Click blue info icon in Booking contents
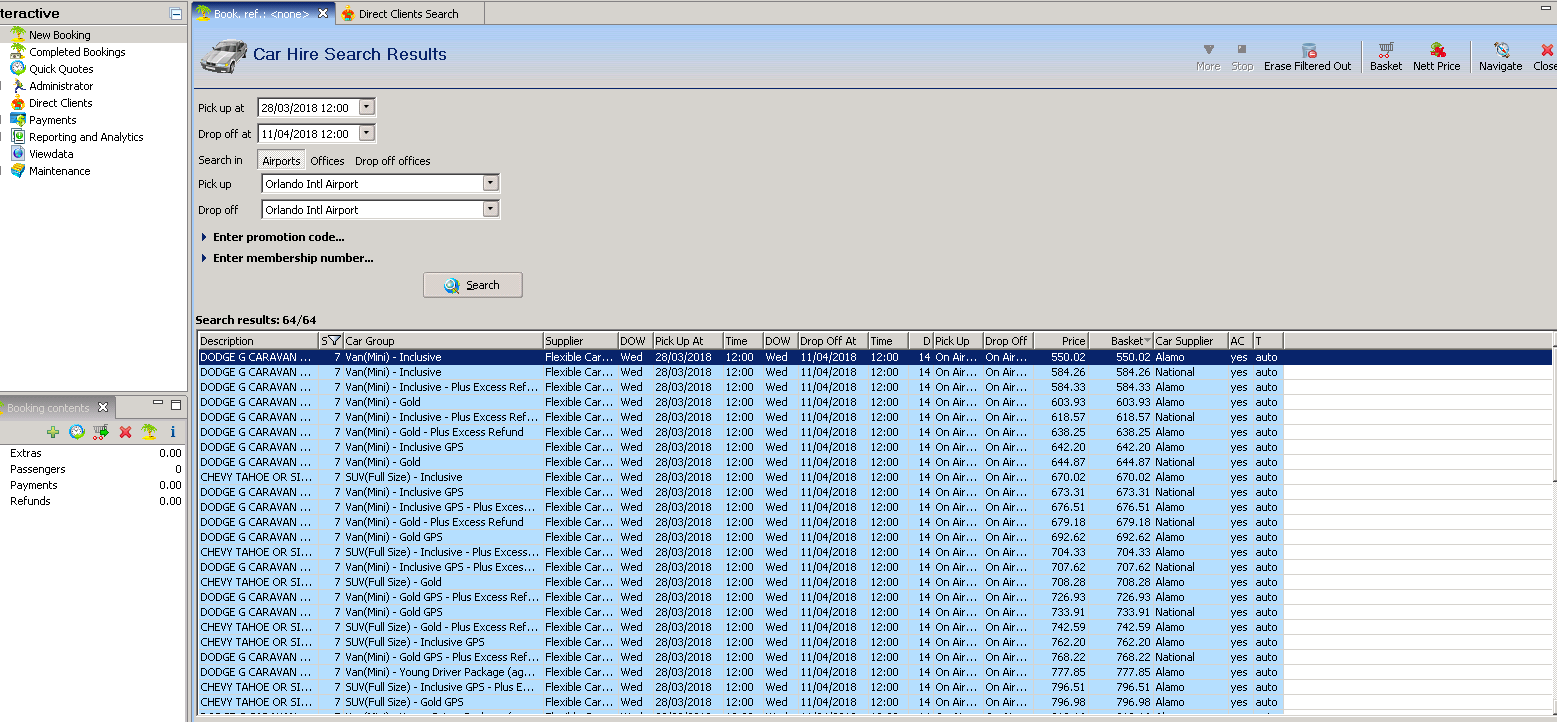The width and height of the screenshot is (1557, 722). pyautogui.click(x=172, y=432)
